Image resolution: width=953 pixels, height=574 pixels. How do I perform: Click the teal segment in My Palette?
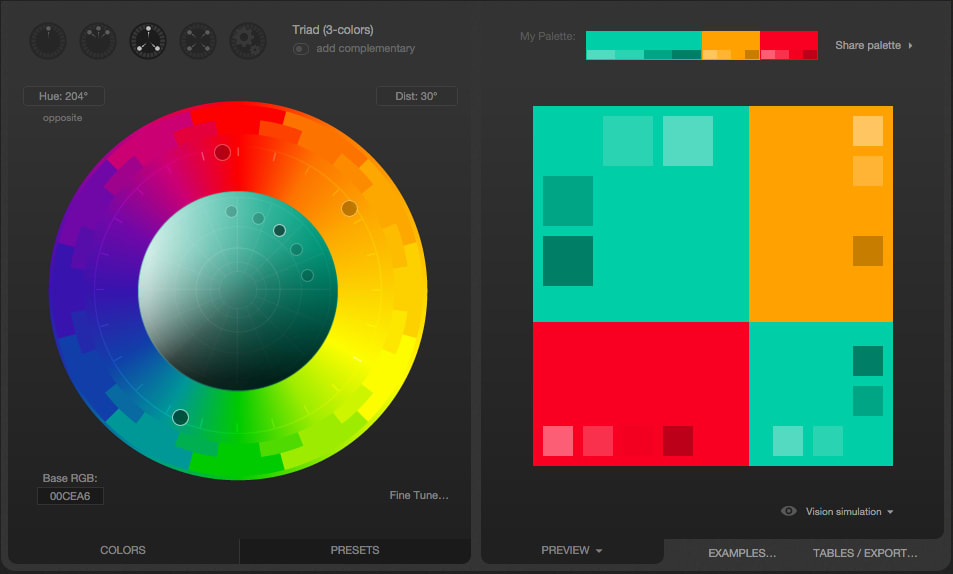pos(644,46)
